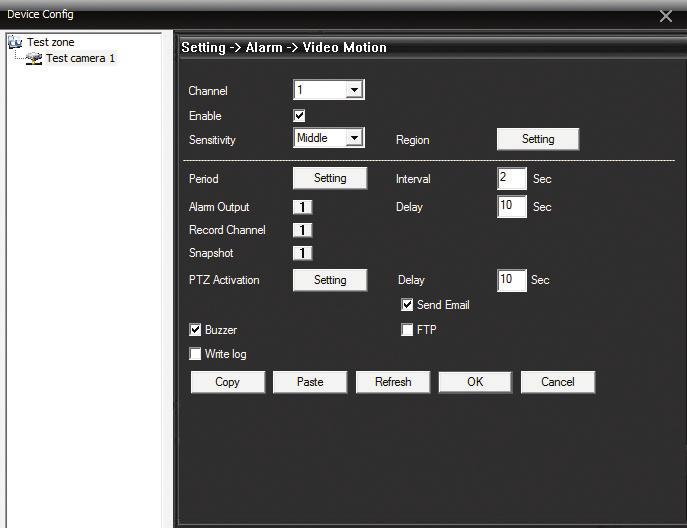Toggle Snapshot channel 1

click(302, 253)
